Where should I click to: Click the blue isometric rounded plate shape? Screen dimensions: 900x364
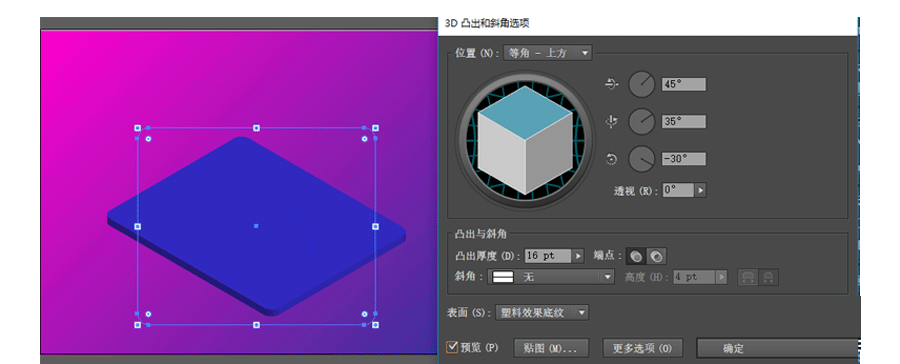(257, 226)
